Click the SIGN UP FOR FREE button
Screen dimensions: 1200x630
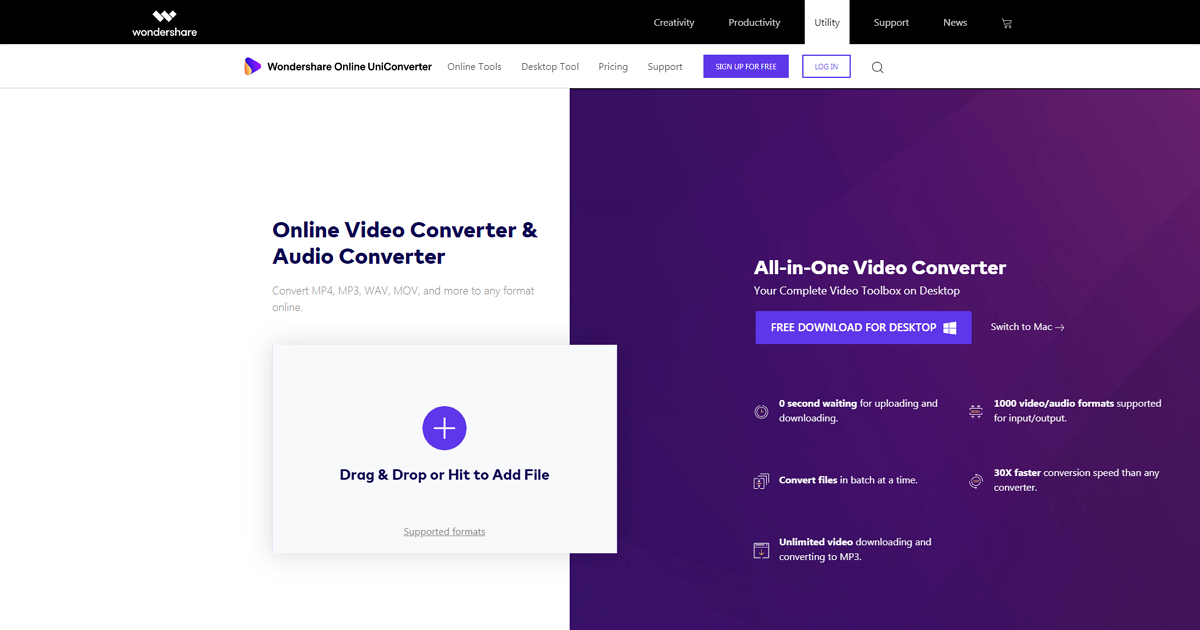(746, 66)
